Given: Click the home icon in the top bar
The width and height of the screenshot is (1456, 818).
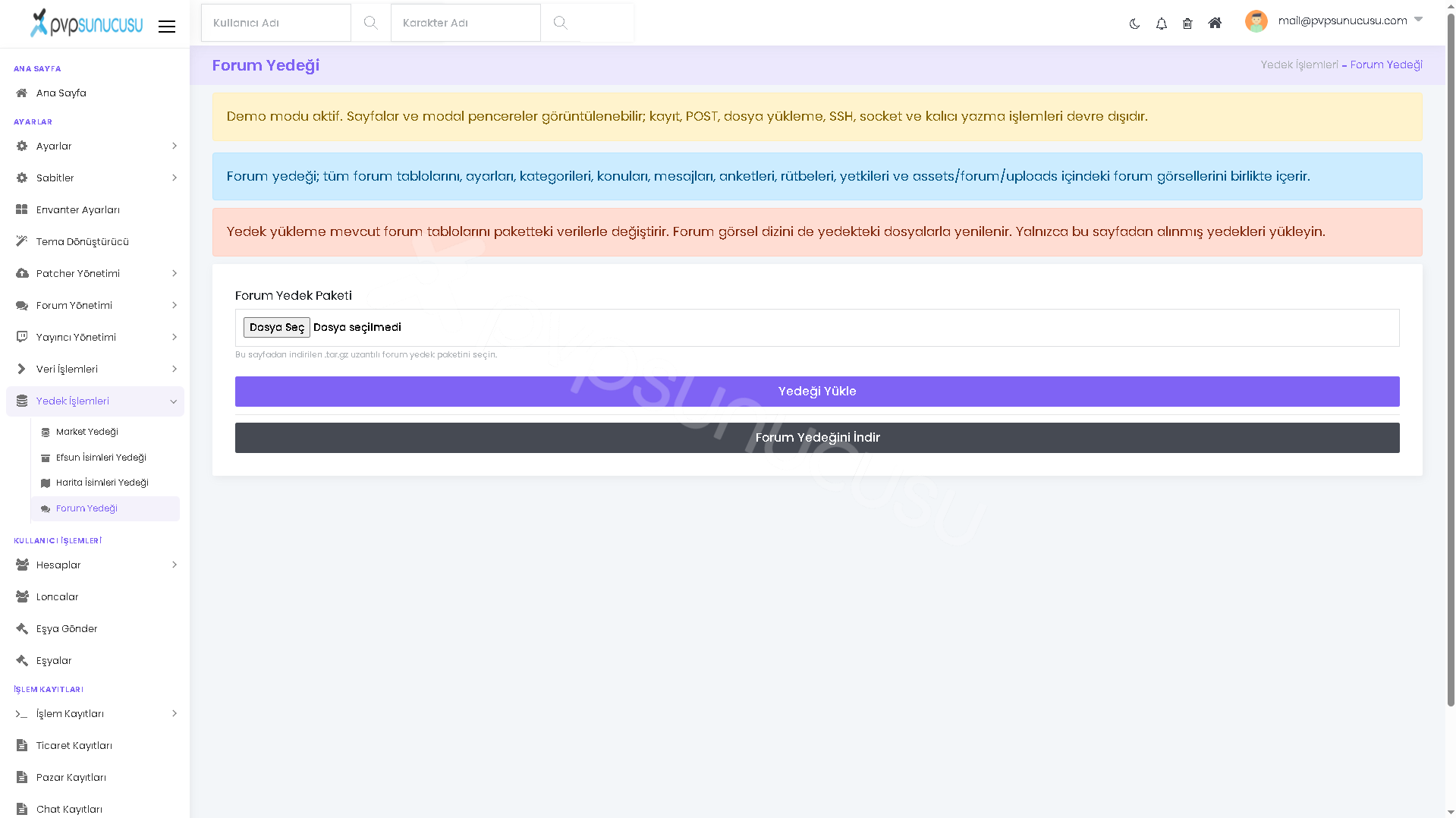Looking at the screenshot, I should pos(1215,23).
